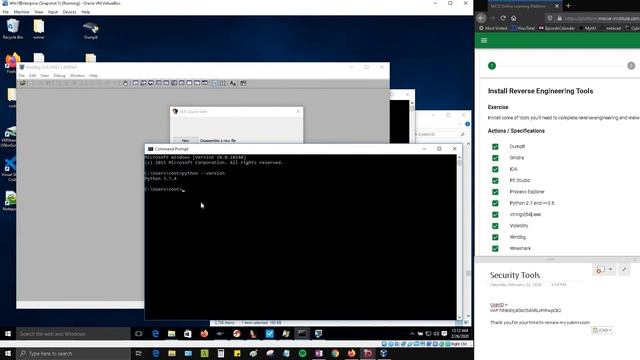Open the Most Visited bookmark
The height and width of the screenshot is (360, 640).
pos(493,28)
